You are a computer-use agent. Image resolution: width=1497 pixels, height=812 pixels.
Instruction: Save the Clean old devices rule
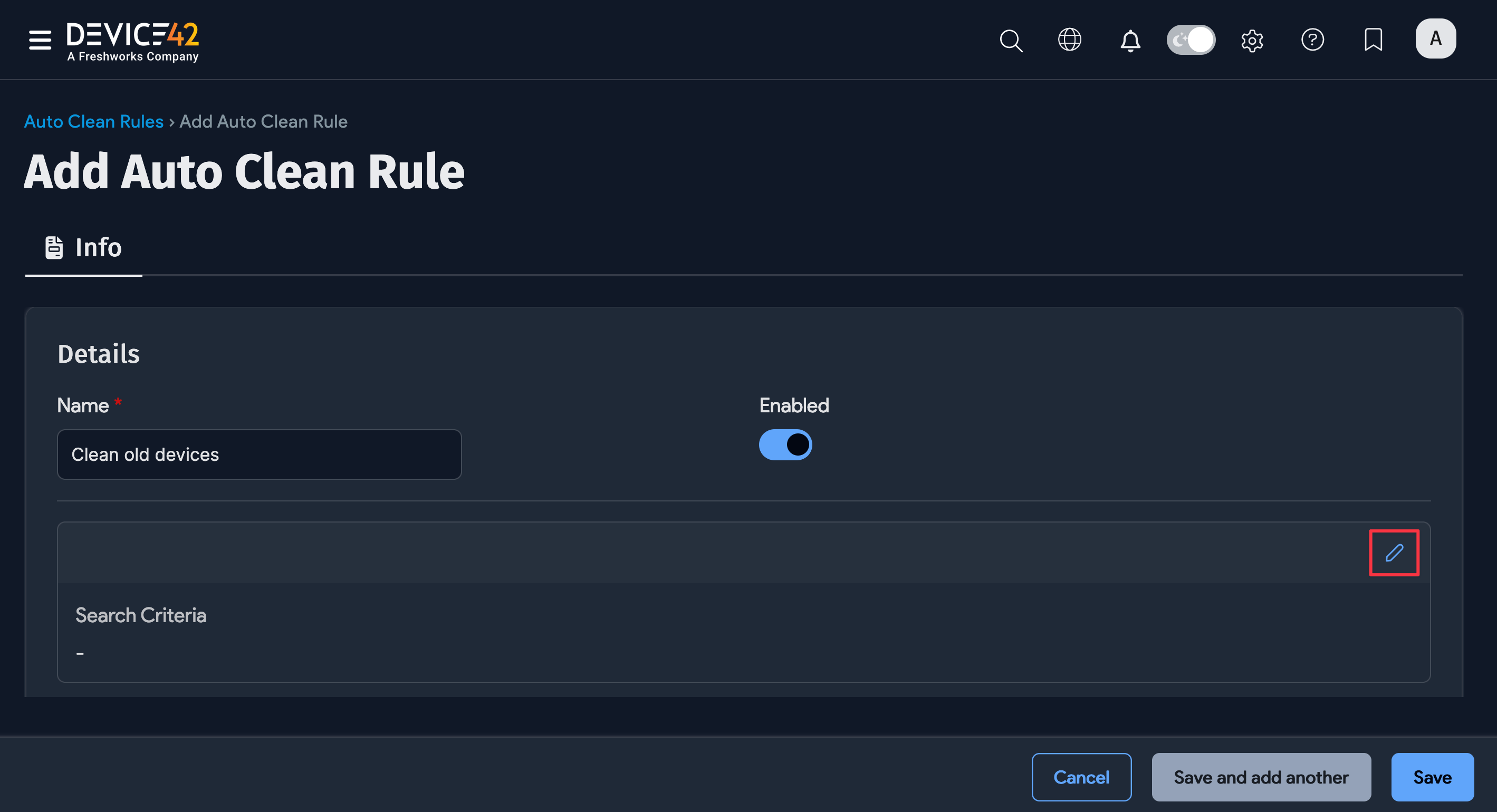pyautogui.click(x=1432, y=777)
